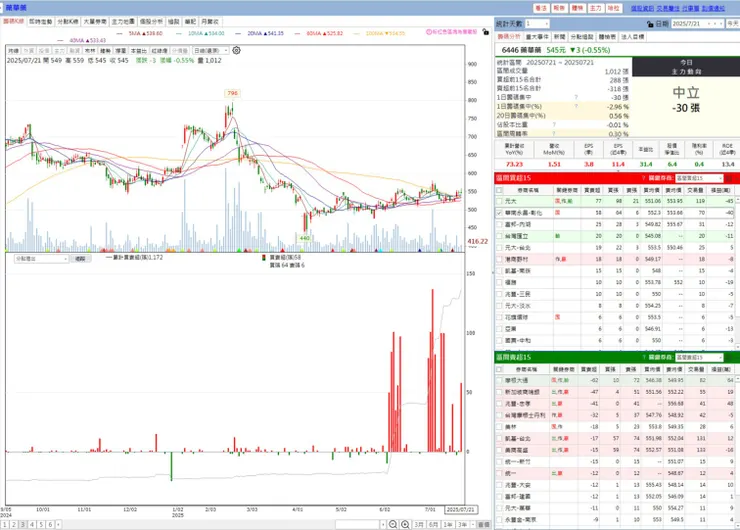Uncheck the checked broker row with 58
740x530 pixels.
click(499, 213)
